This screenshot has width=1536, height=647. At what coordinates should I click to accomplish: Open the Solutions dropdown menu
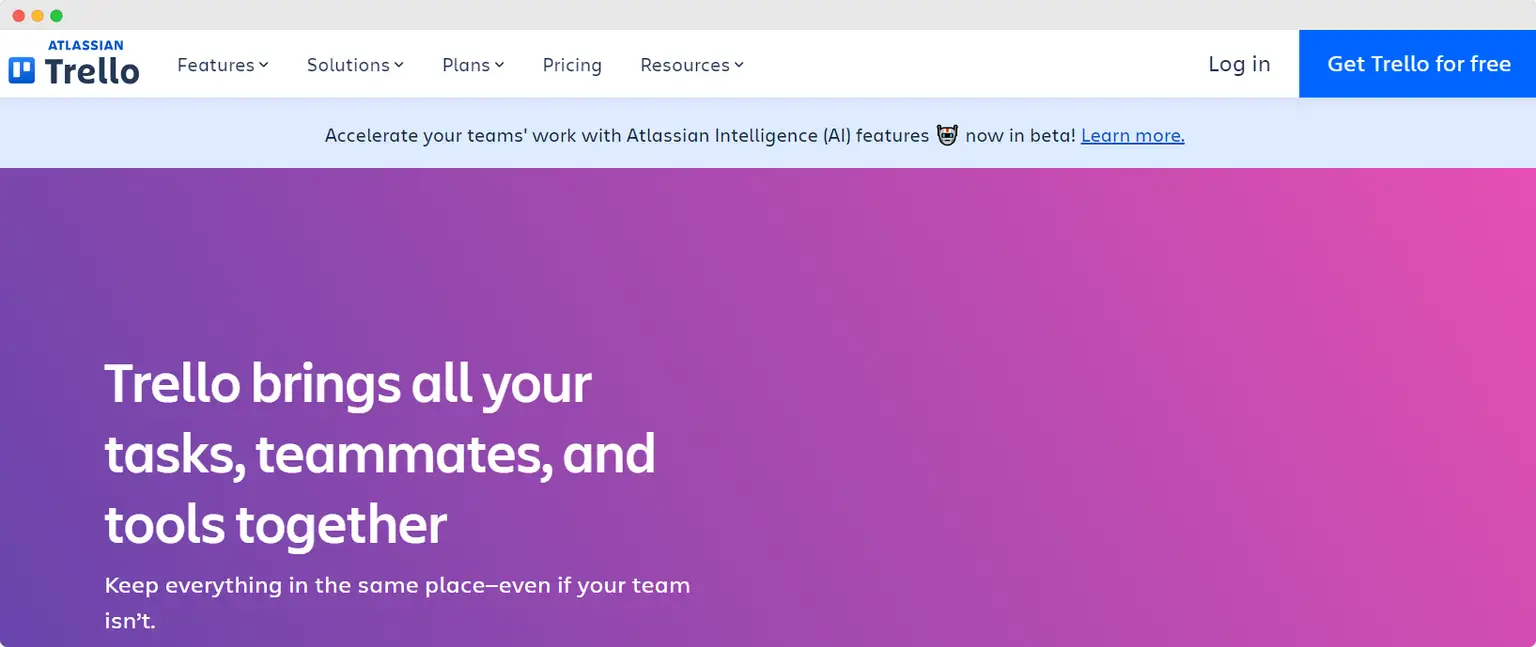click(355, 65)
